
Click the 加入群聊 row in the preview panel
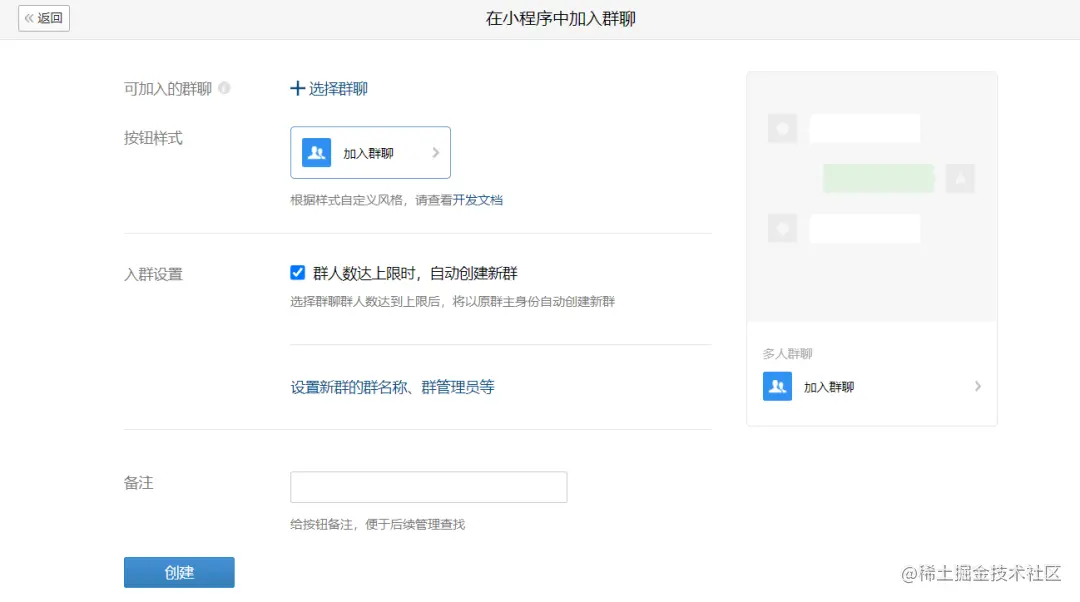coord(872,386)
